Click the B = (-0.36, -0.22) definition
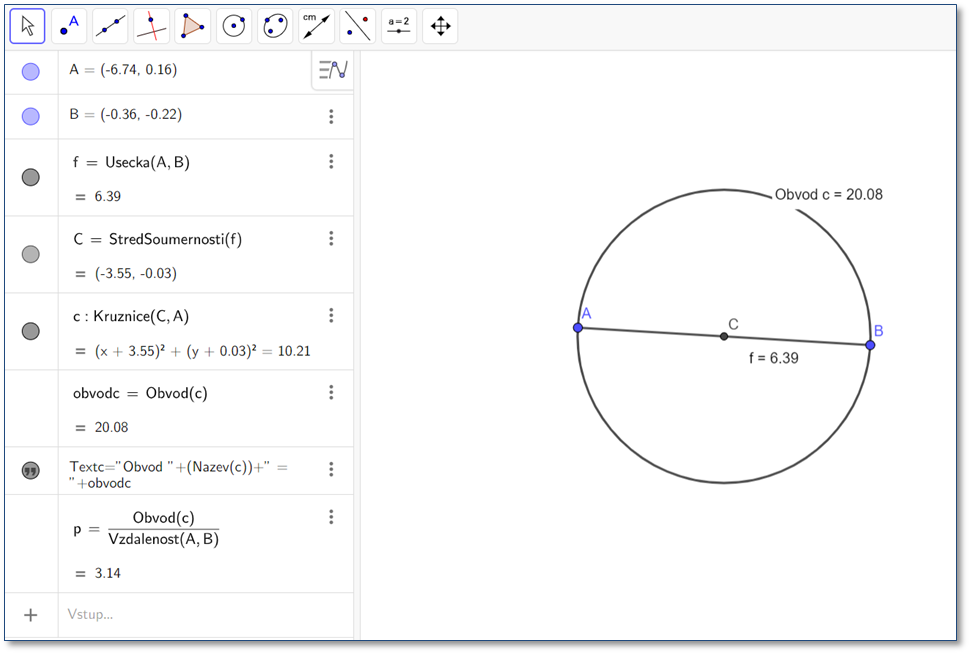This screenshot has width=970, height=654. (126, 114)
